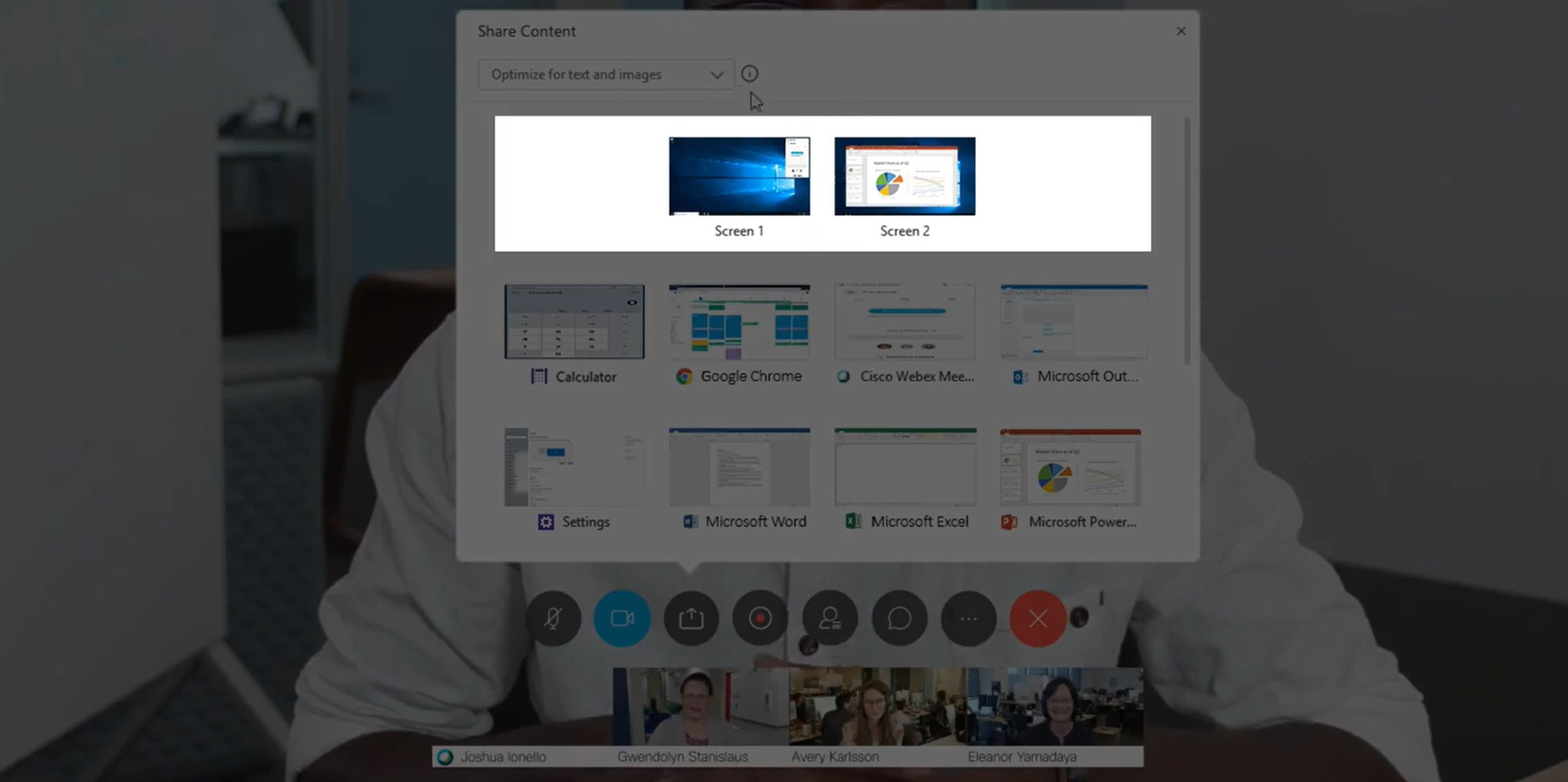Click the Calculator app icon

point(538,376)
